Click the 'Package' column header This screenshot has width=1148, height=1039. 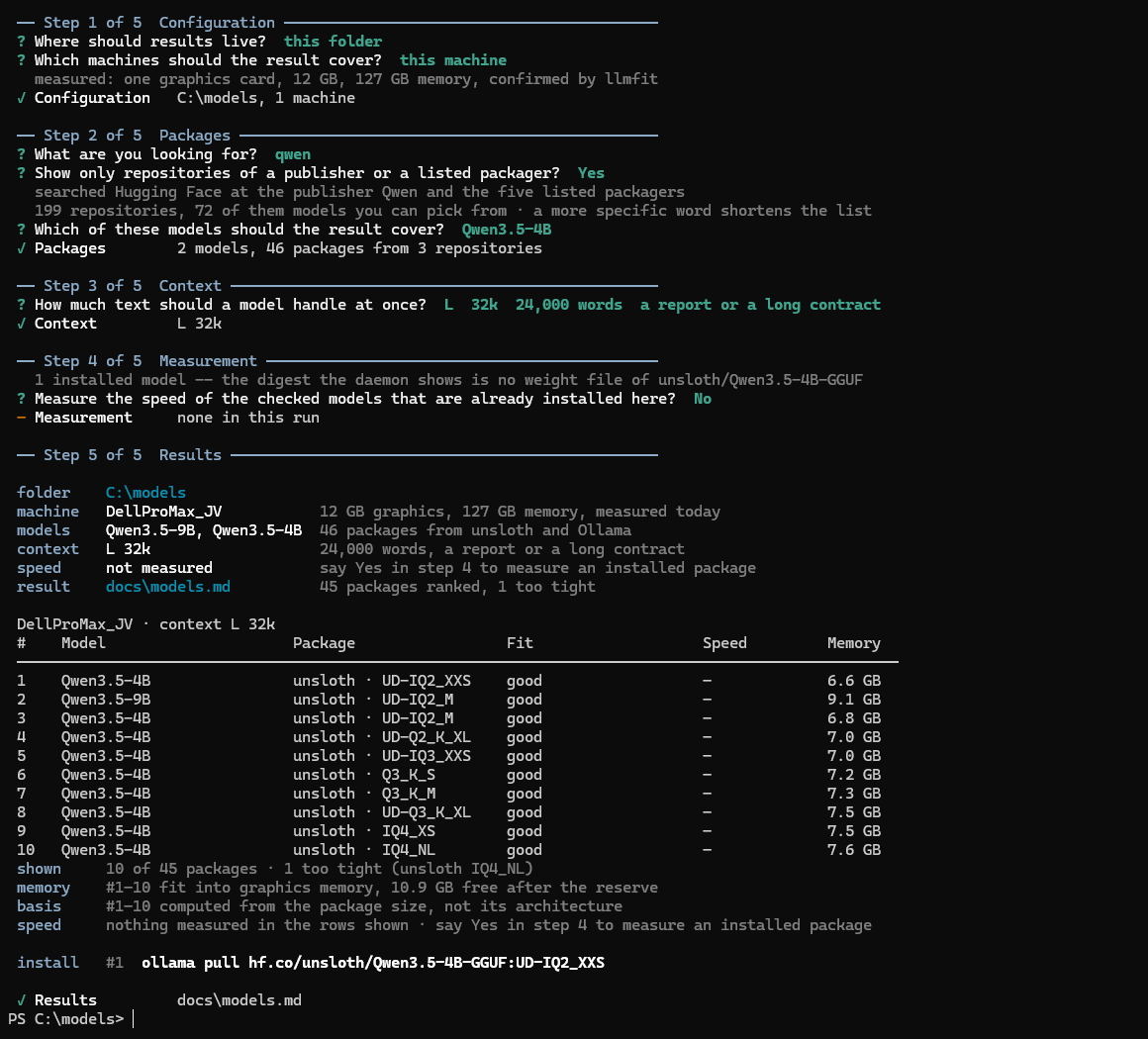click(324, 643)
